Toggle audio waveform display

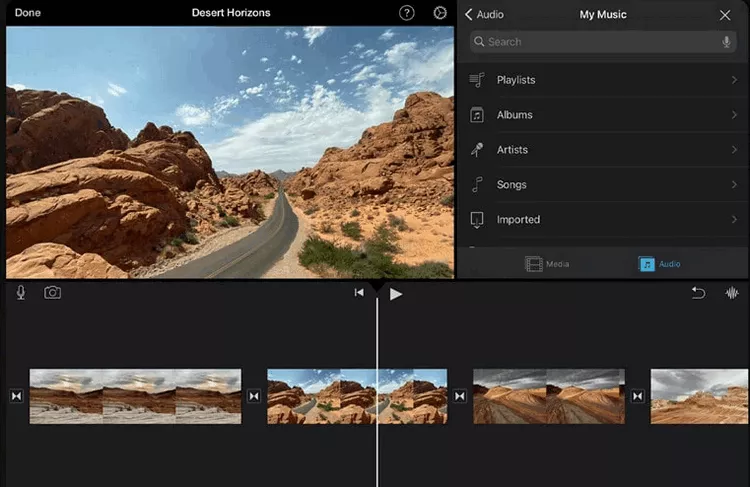pyautogui.click(x=732, y=293)
